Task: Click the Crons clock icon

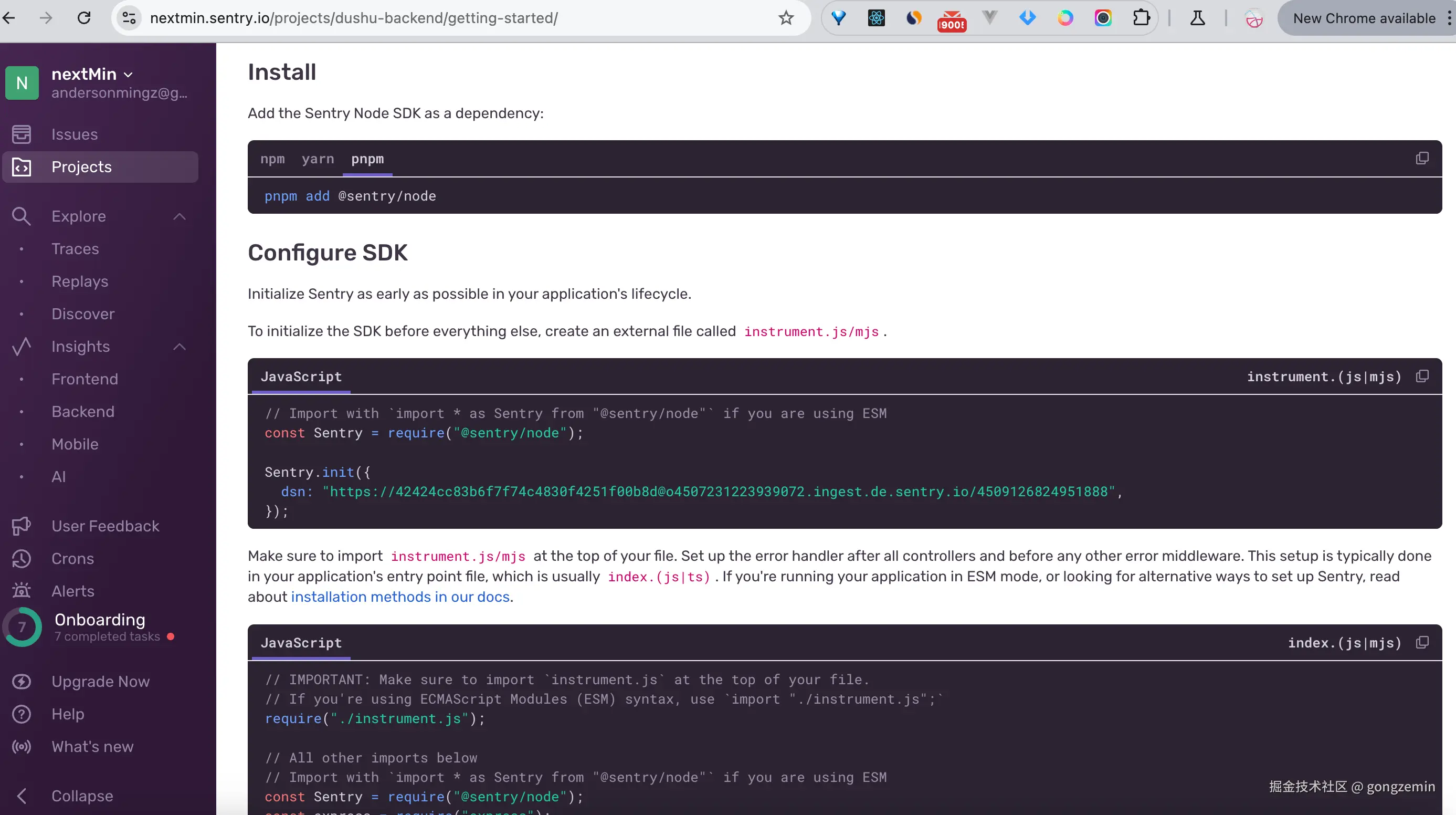Action: (x=22, y=559)
